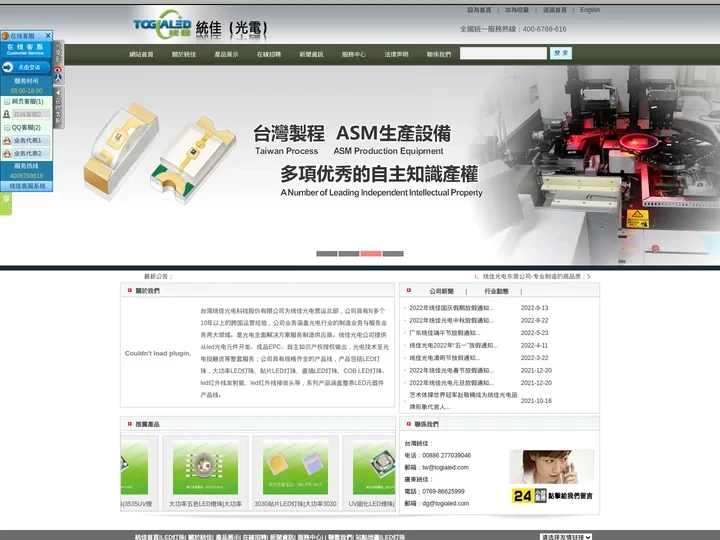Open 關於統佳 menu item
The height and width of the screenshot is (540, 720).
[x=184, y=54]
